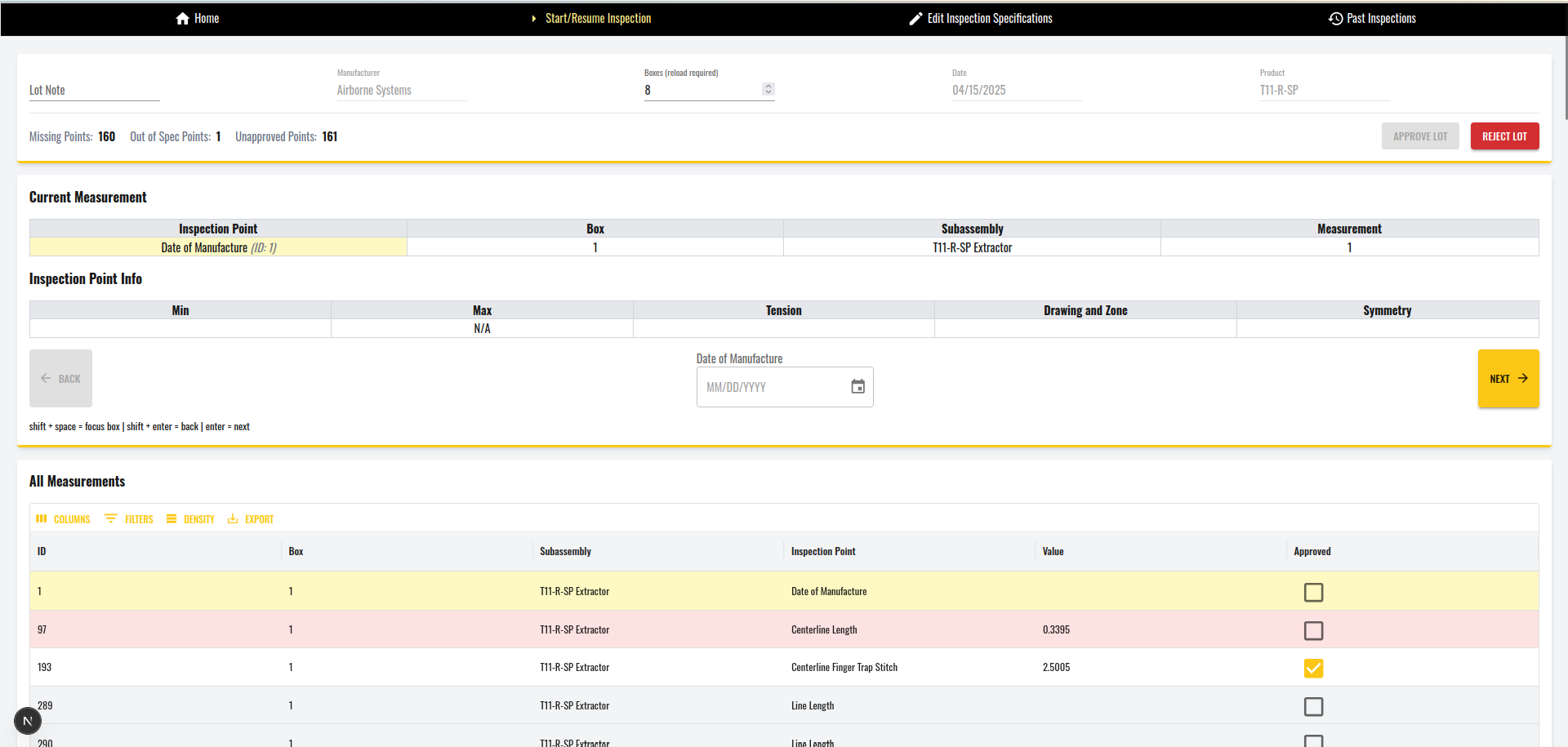The image size is (1568, 747).
Task: Open the calendar picker for Date of Manufacture
Action: click(857, 387)
